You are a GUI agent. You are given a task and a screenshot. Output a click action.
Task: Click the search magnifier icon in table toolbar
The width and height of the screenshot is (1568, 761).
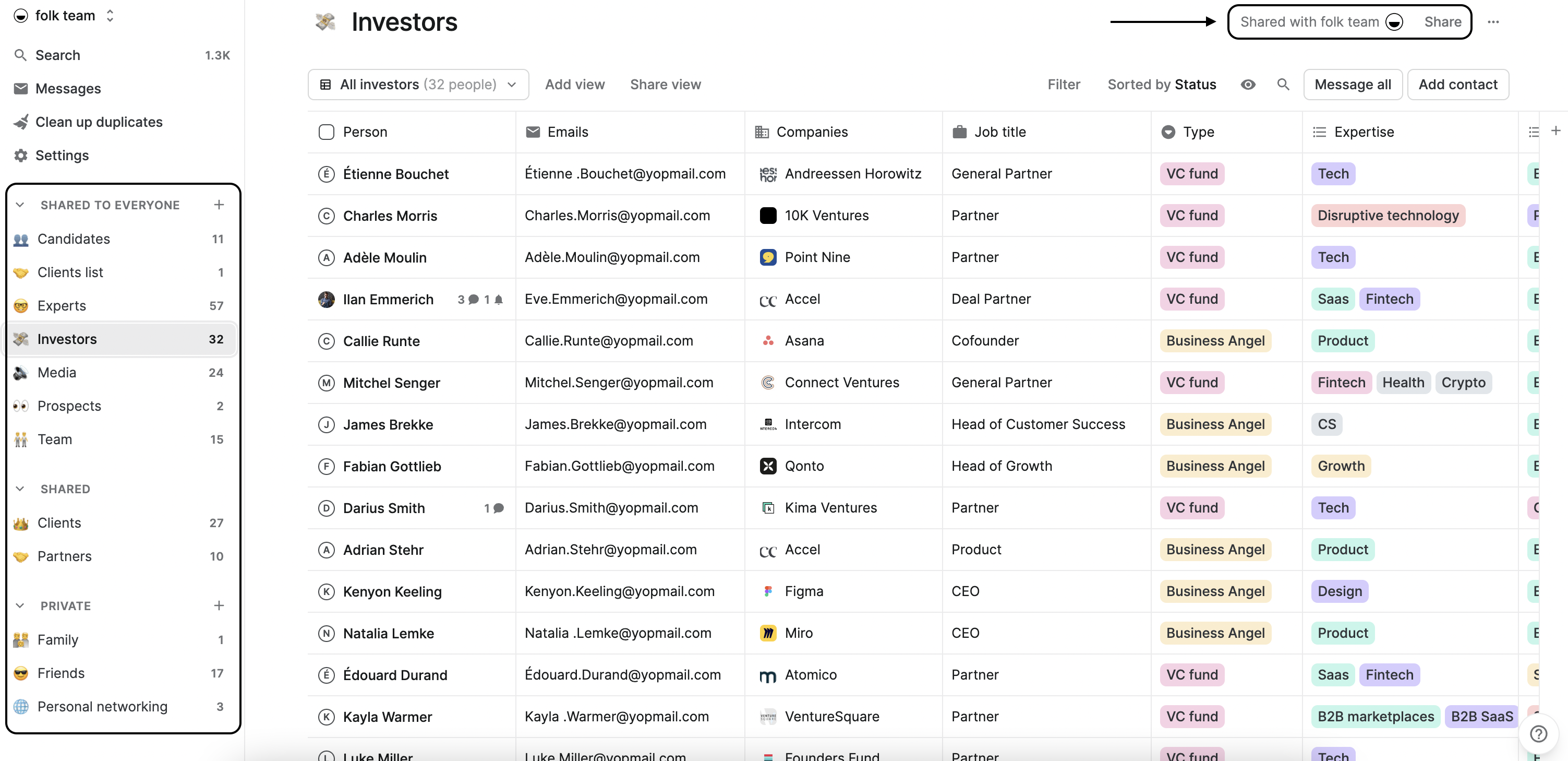(x=1283, y=84)
